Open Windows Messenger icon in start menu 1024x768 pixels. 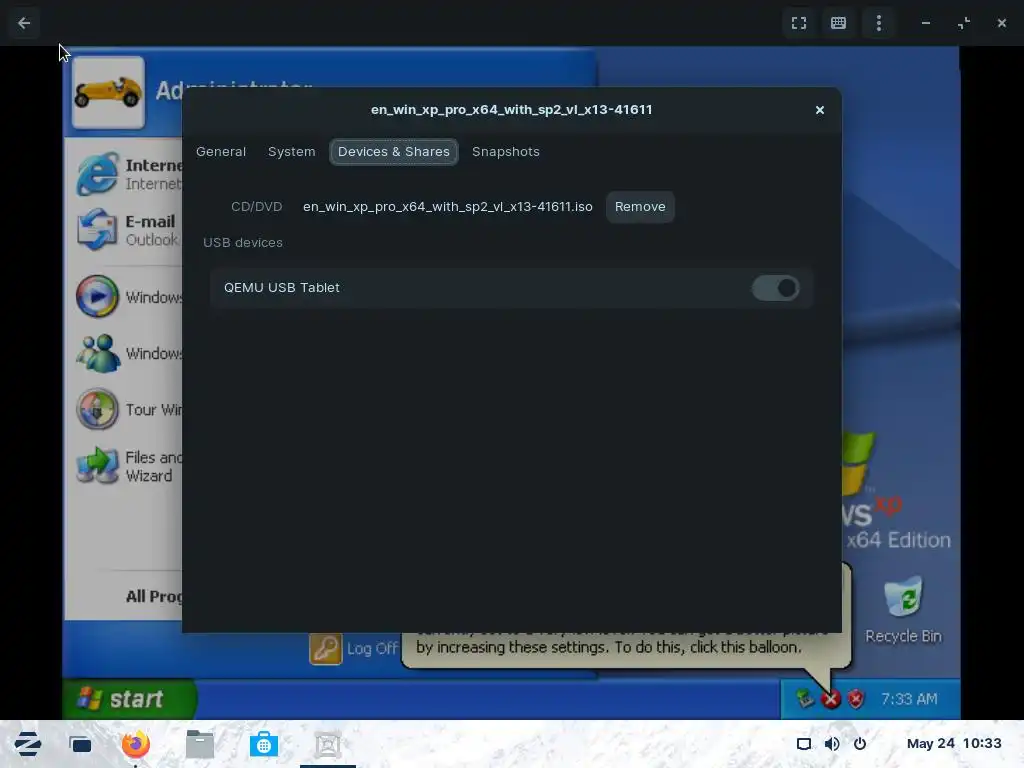tap(98, 353)
